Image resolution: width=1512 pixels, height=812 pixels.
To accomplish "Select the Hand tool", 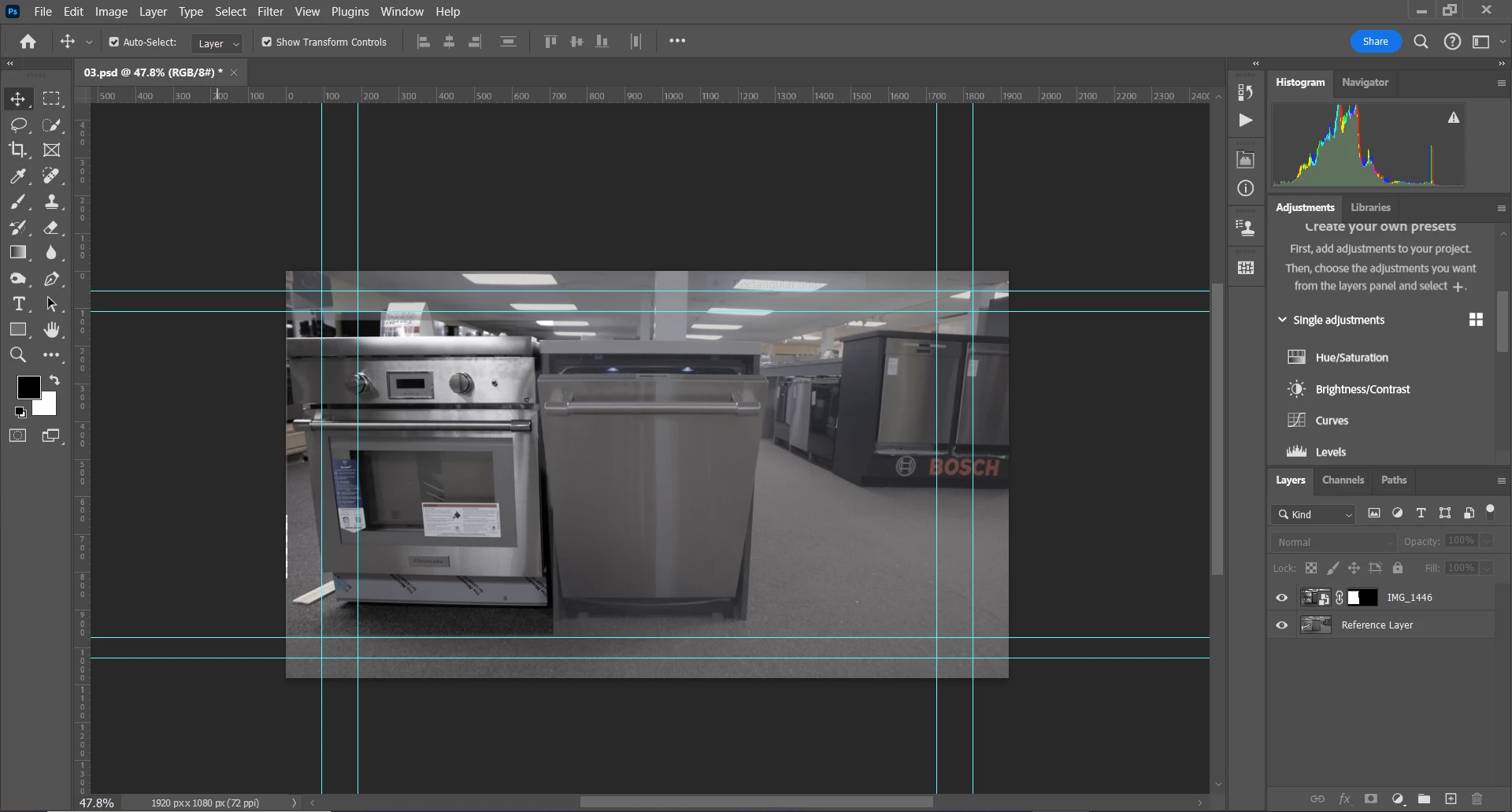I will pyautogui.click(x=51, y=329).
